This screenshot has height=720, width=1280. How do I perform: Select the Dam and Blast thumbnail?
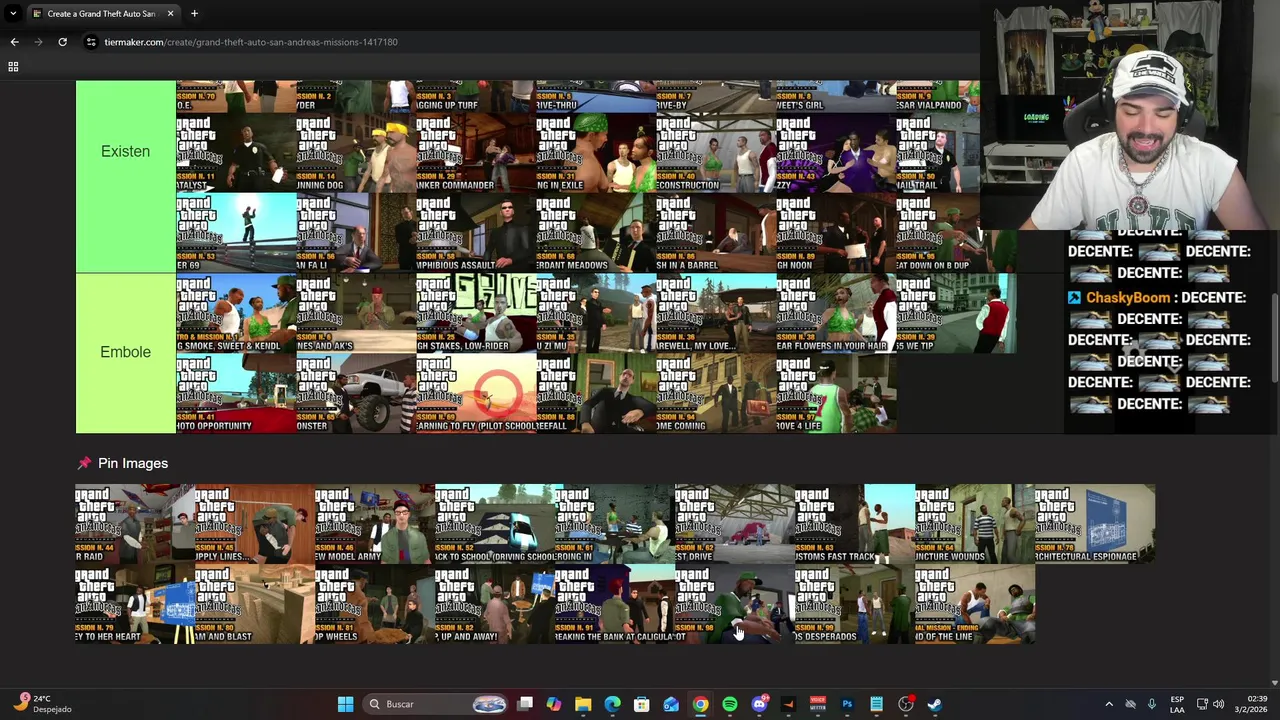pyautogui.click(x=255, y=604)
